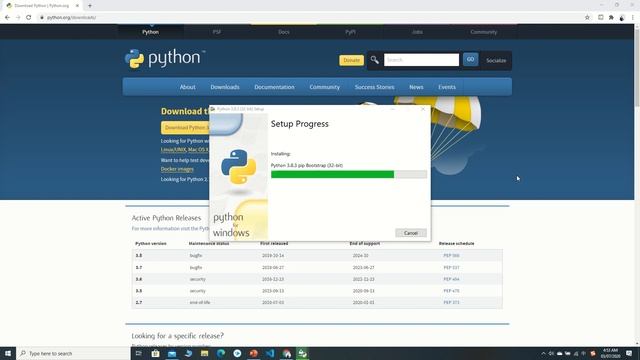Open the PEP link in the 2.7 row

click(451, 302)
